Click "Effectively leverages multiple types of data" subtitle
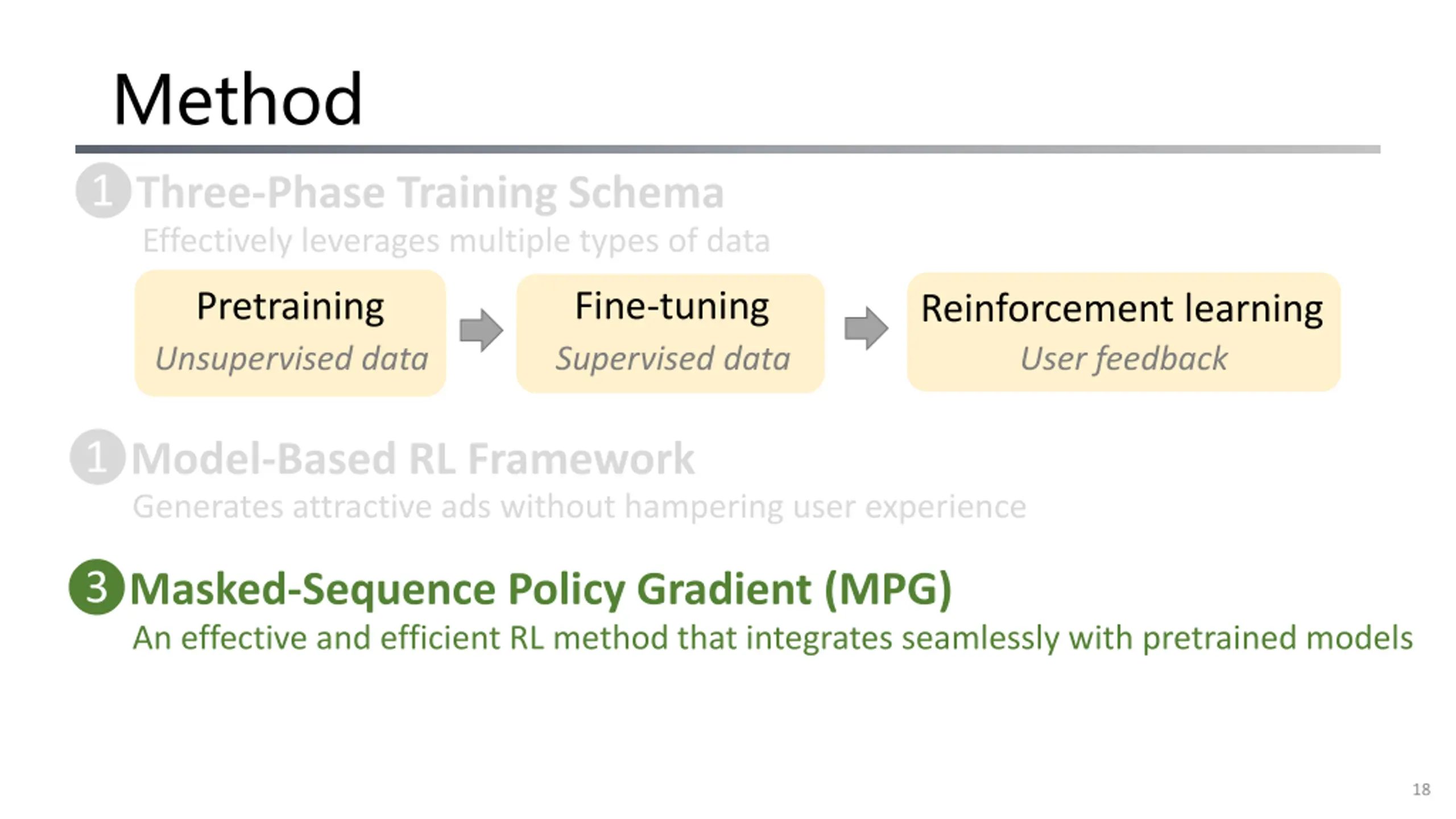The image size is (1456, 819). tap(456, 240)
